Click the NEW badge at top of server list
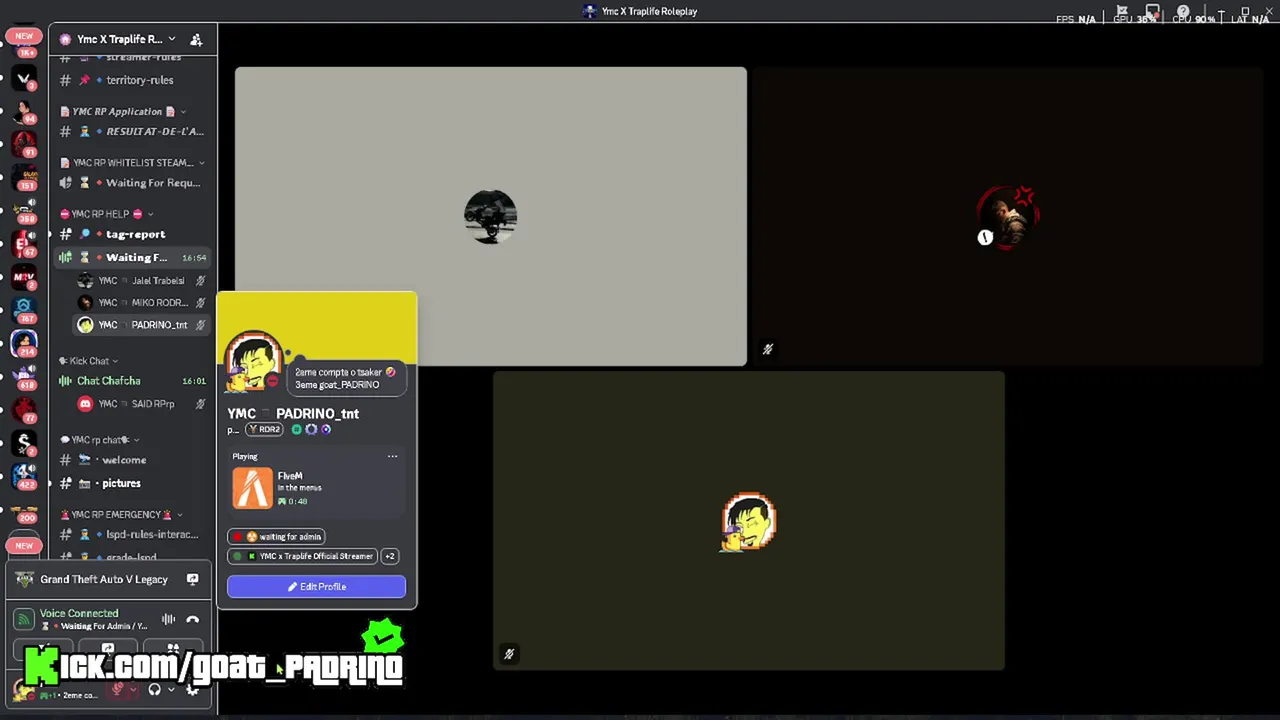Screen dimensions: 1280x720 [24, 36]
